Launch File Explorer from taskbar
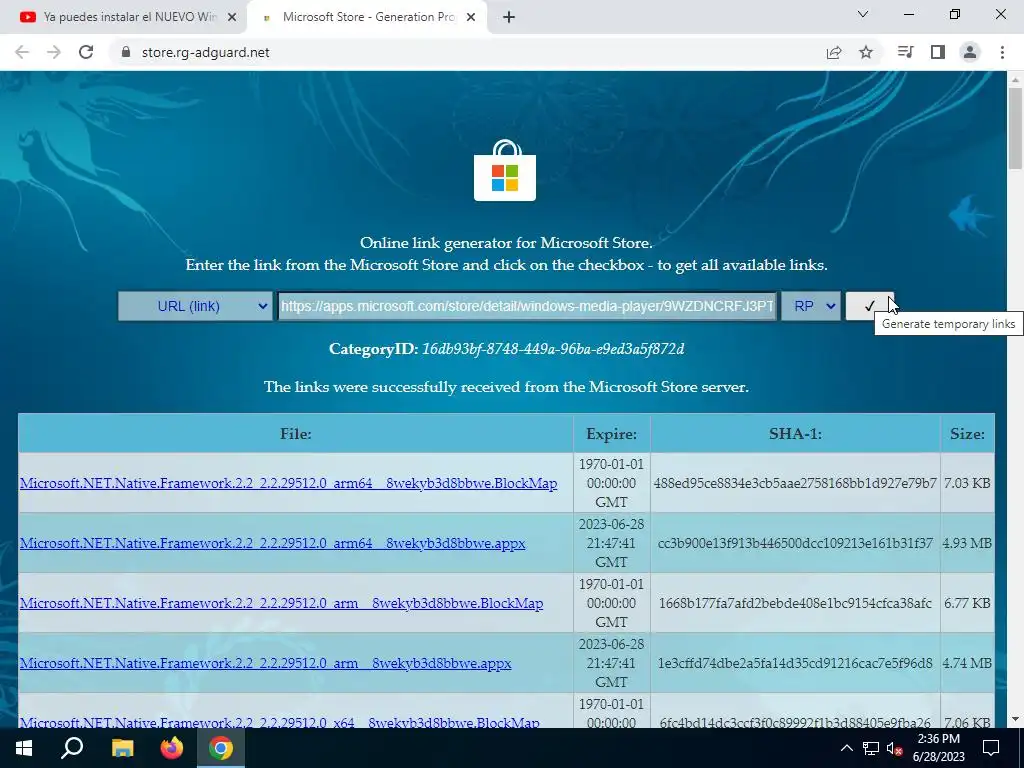The width and height of the screenshot is (1024, 768). 122,748
